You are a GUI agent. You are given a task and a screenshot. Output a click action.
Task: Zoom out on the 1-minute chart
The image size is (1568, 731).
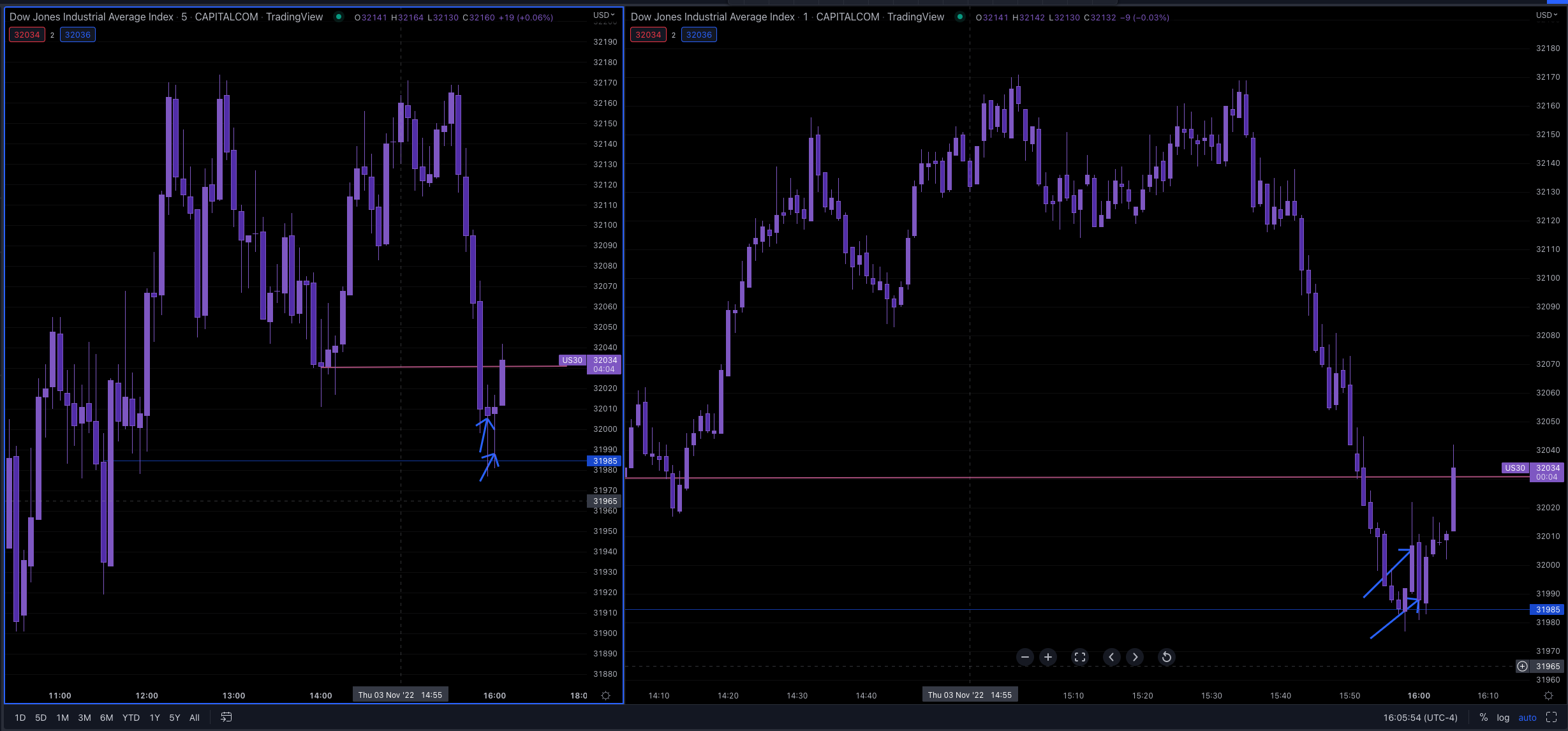[1025, 657]
